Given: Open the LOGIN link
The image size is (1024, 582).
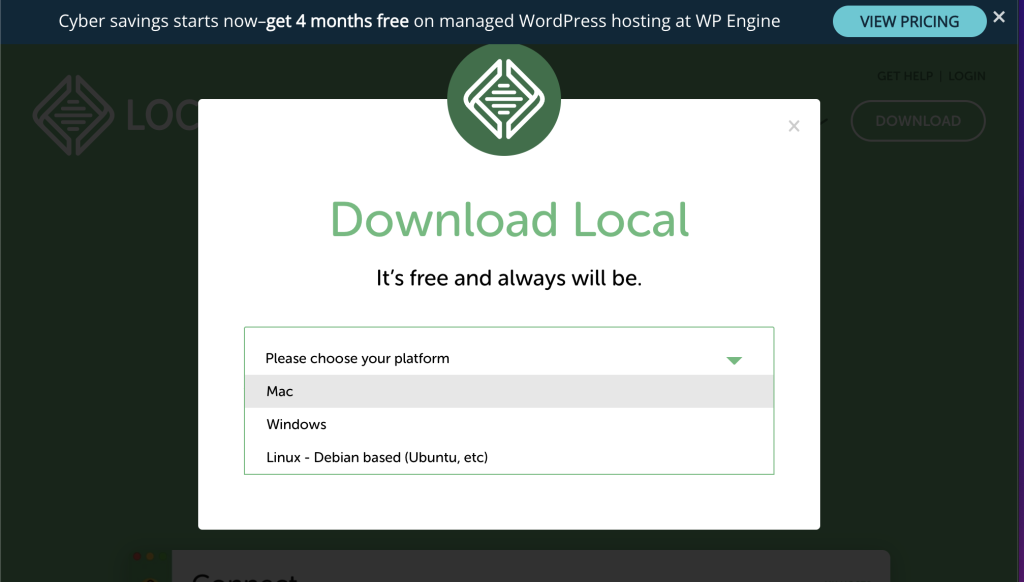Looking at the screenshot, I should 967,76.
